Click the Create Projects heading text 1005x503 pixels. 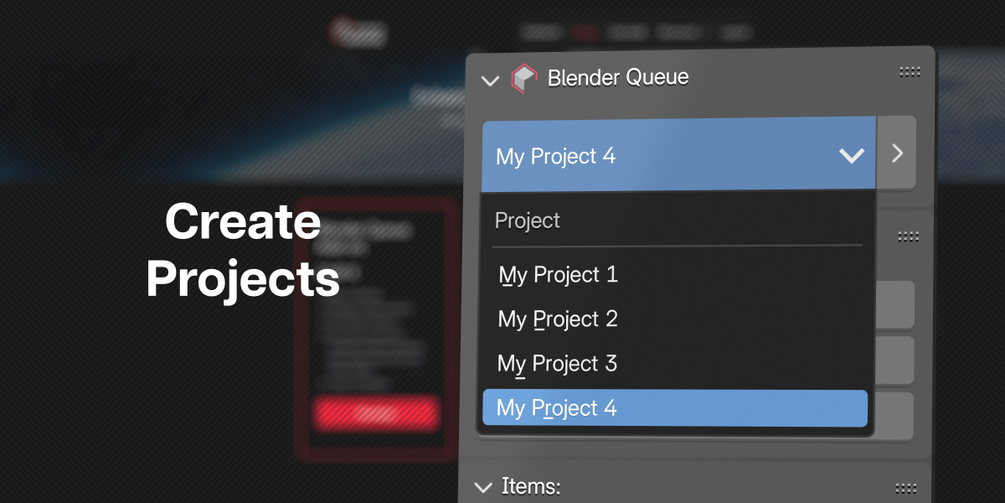(x=243, y=250)
